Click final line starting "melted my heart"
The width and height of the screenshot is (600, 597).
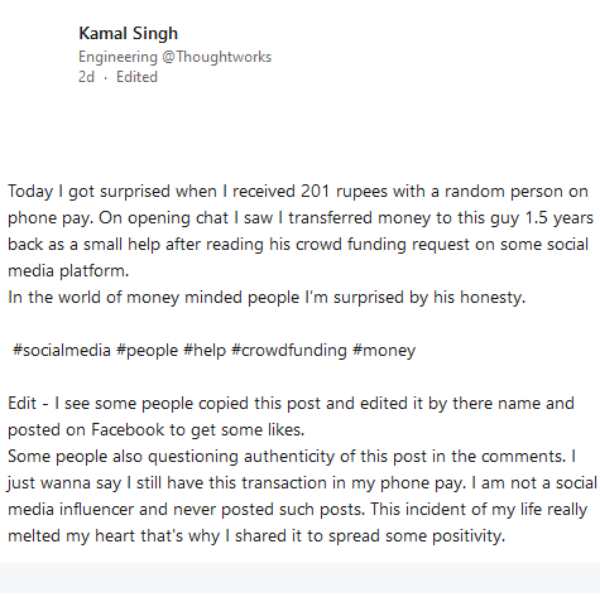pyautogui.click(x=256, y=535)
